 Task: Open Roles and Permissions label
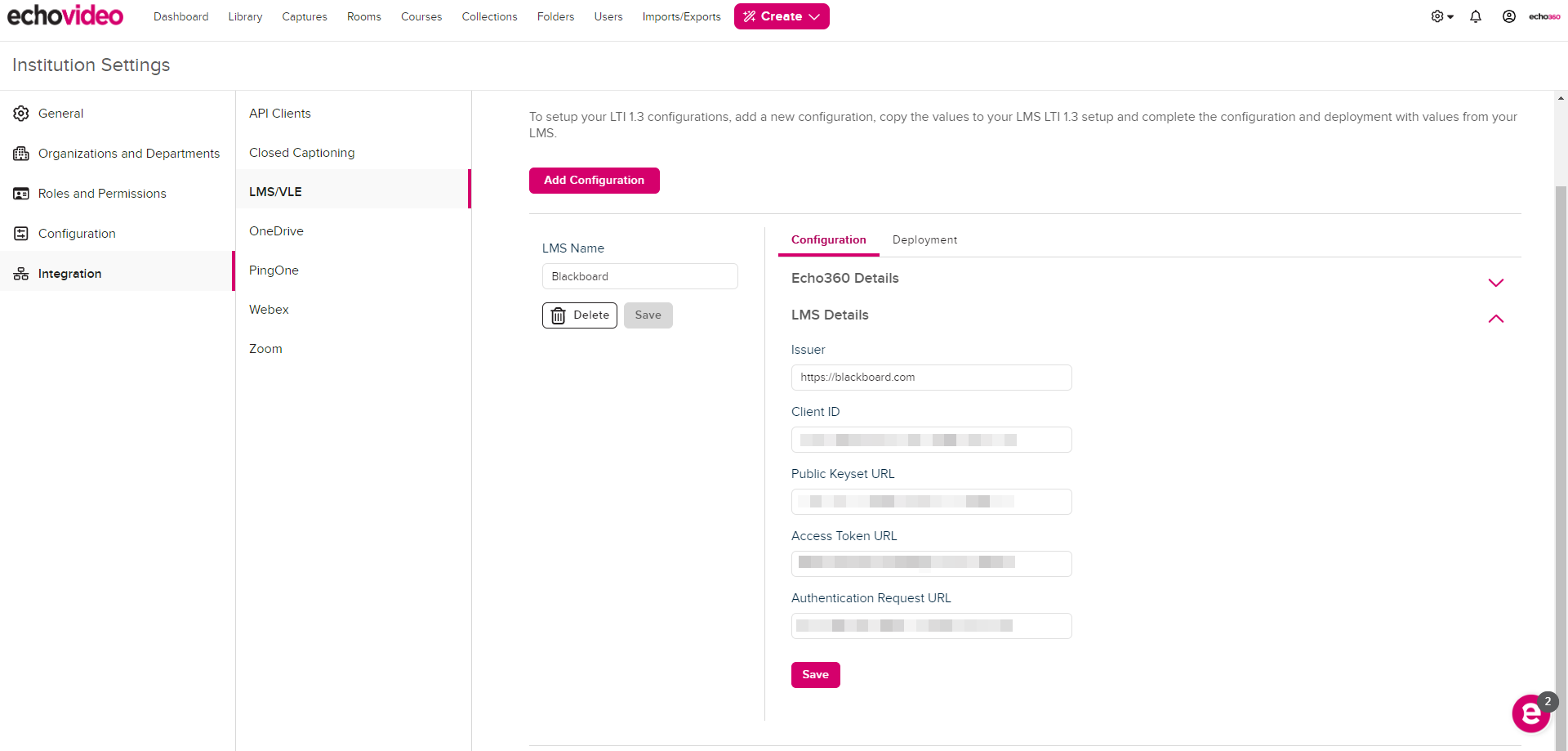point(102,194)
